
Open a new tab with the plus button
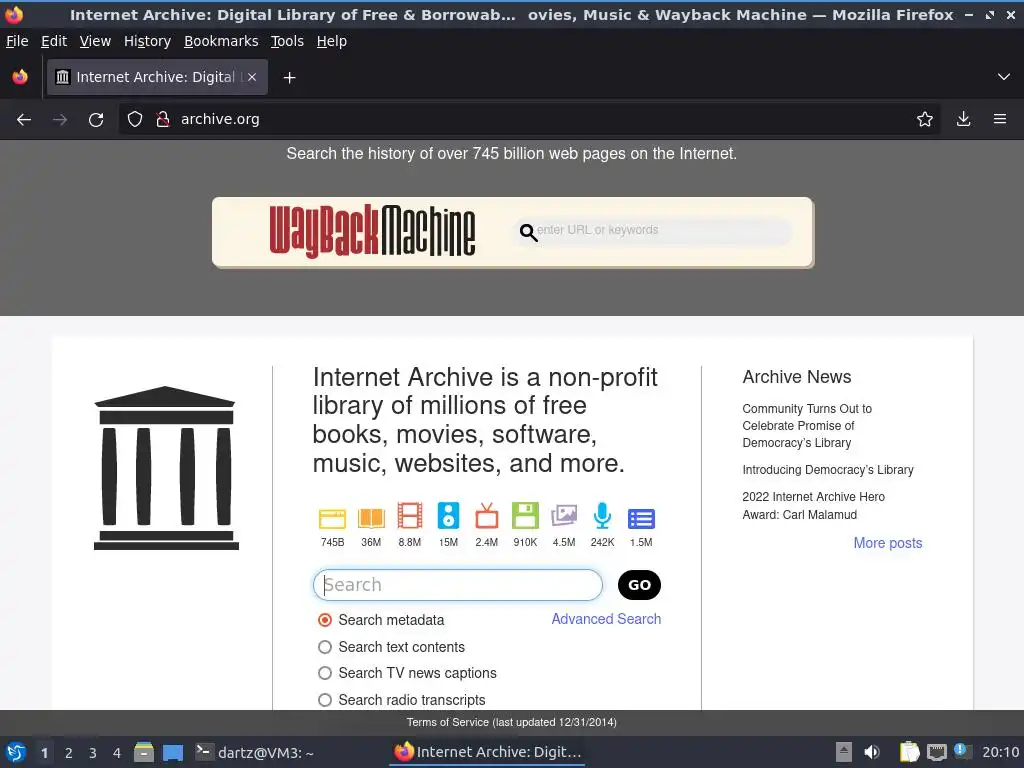(x=289, y=78)
